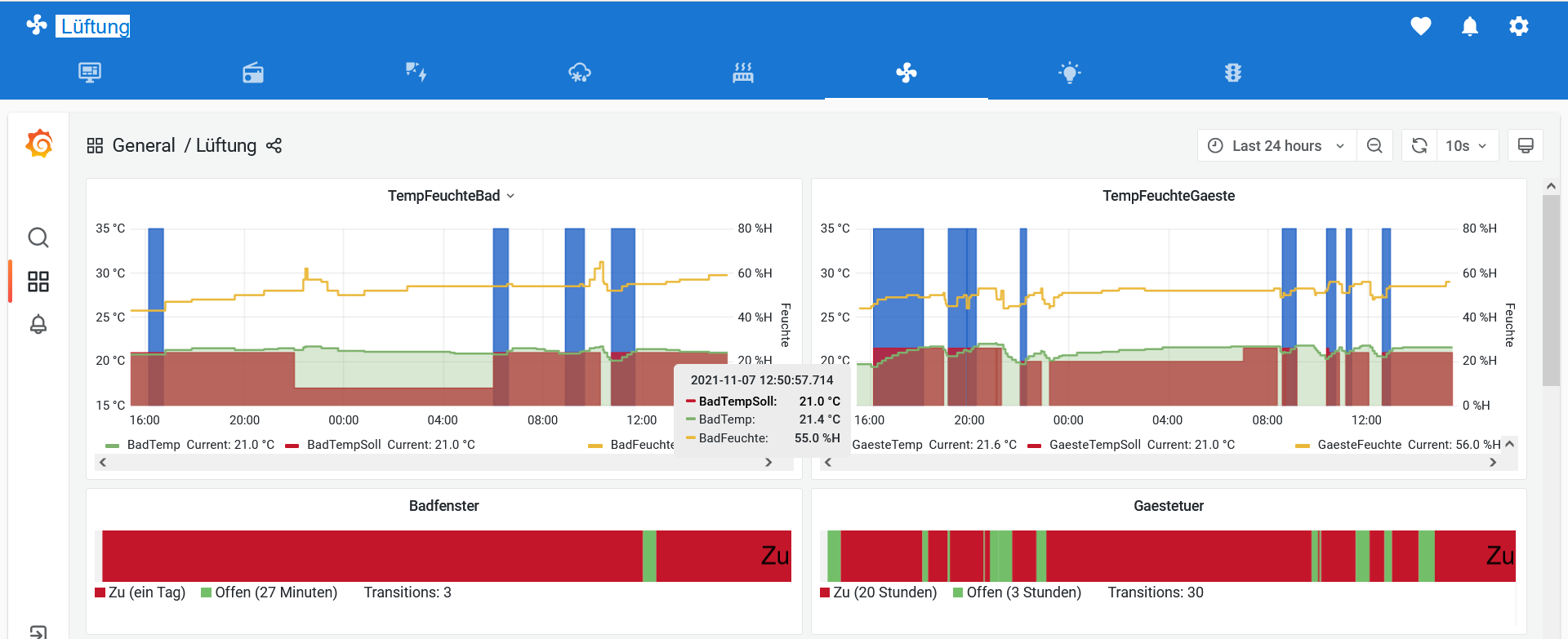This screenshot has width=1568, height=639.
Task: Switch to the radio tab
Action: [x=253, y=73]
